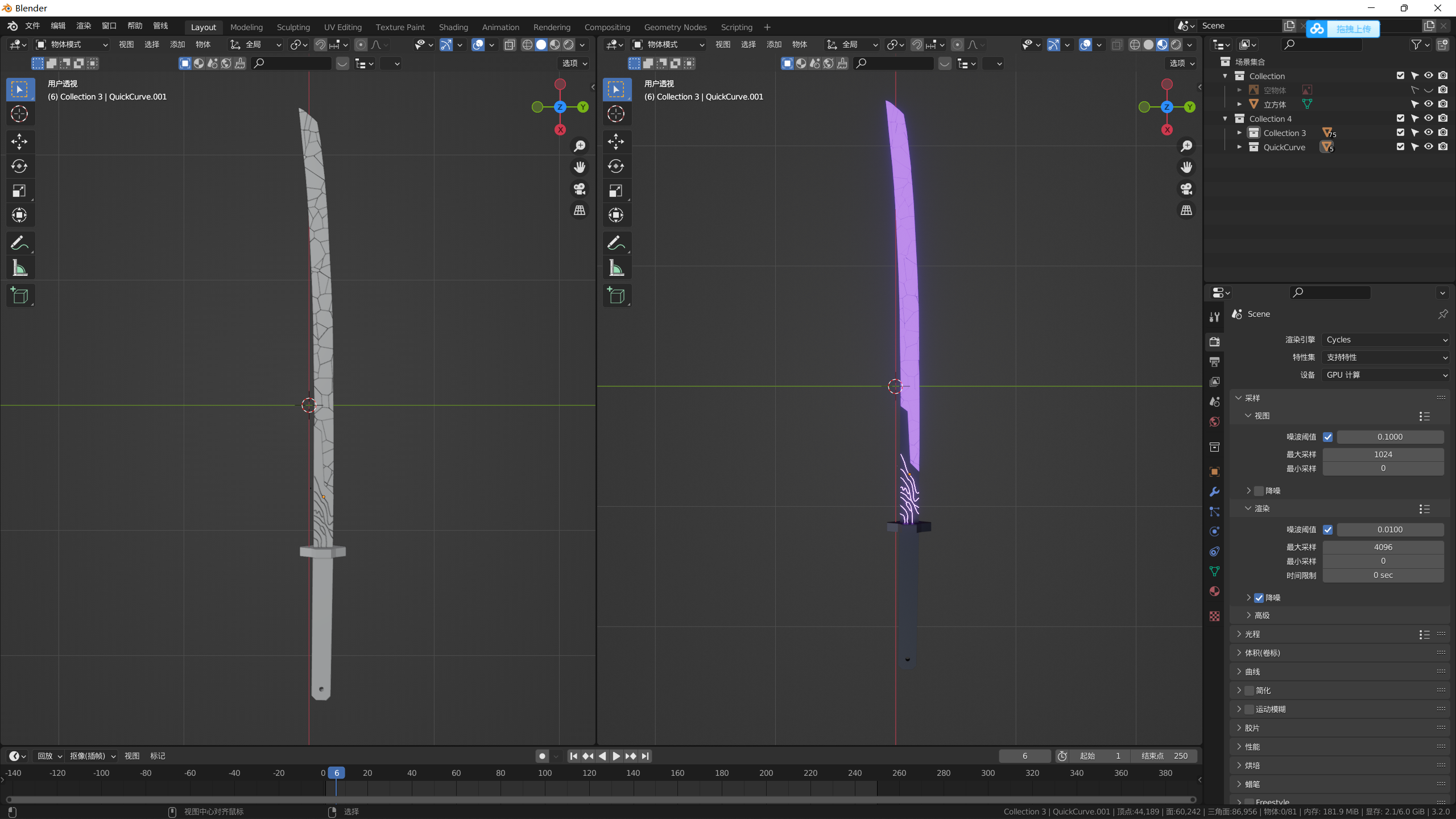Viewport: 1456px width, 819px height.
Task: Uncheck Collection 3's enable checkbox in the outliner
Action: [x=1399, y=133]
